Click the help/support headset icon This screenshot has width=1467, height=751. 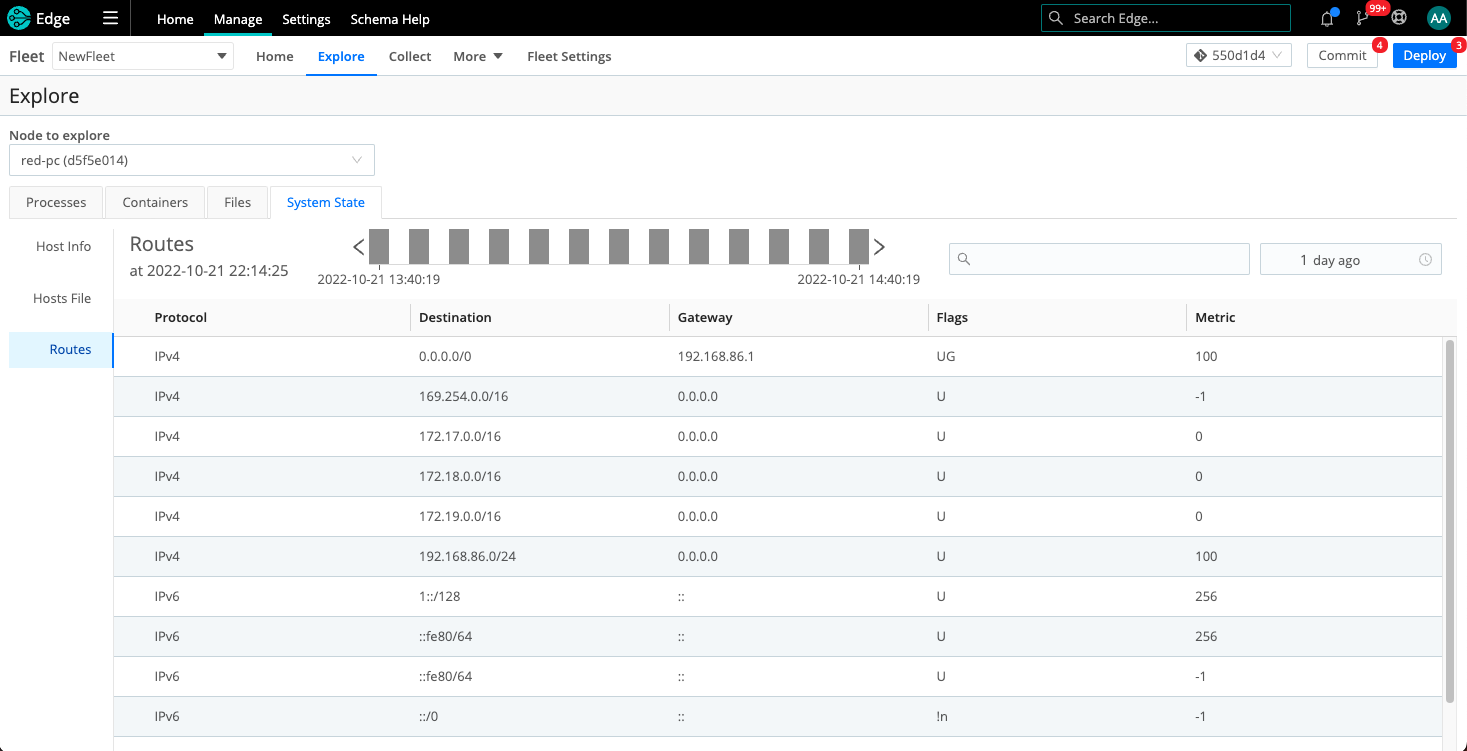coord(1398,18)
